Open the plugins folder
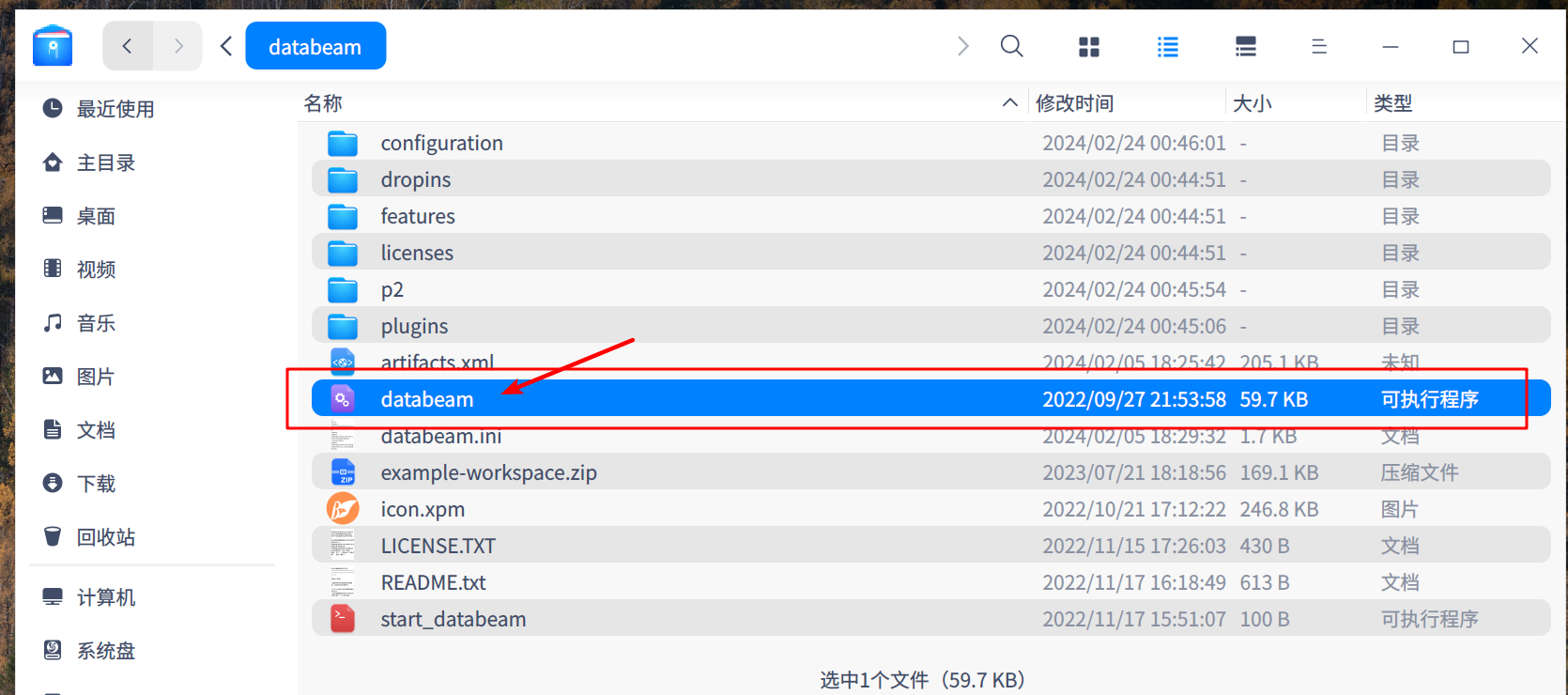This screenshot has height=695, width=1568. point(414,326)
